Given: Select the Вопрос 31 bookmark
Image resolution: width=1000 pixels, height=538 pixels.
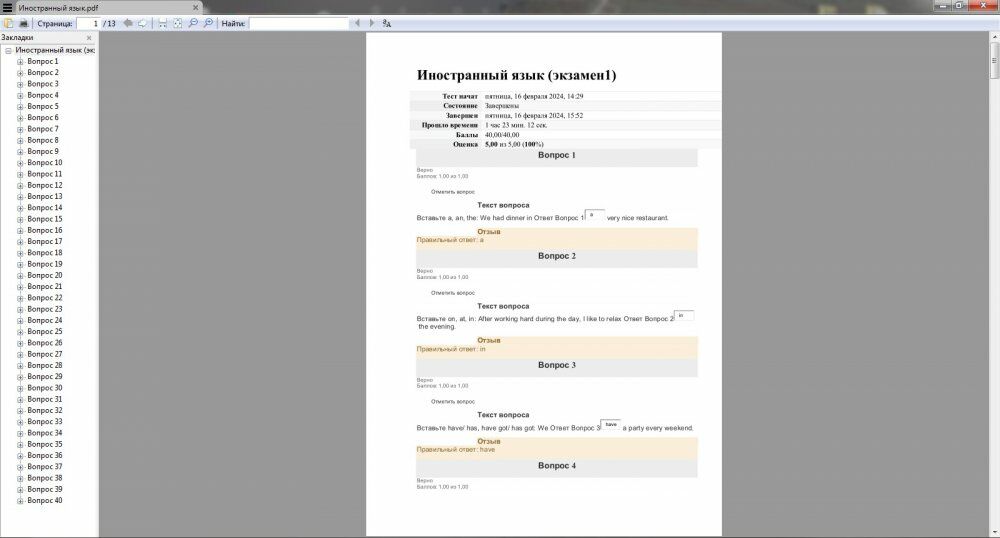Looking at the screenshot, I should click(45, 399).
